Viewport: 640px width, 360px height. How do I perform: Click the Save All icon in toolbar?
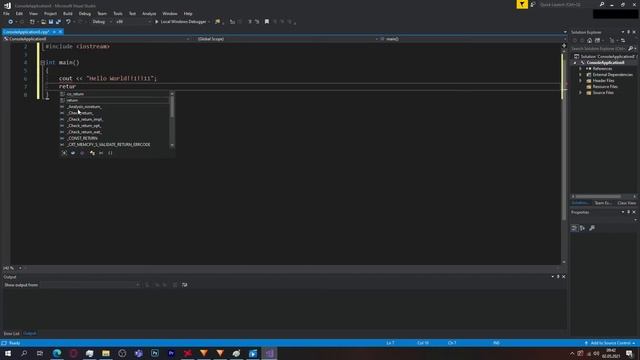coord(58,22)
